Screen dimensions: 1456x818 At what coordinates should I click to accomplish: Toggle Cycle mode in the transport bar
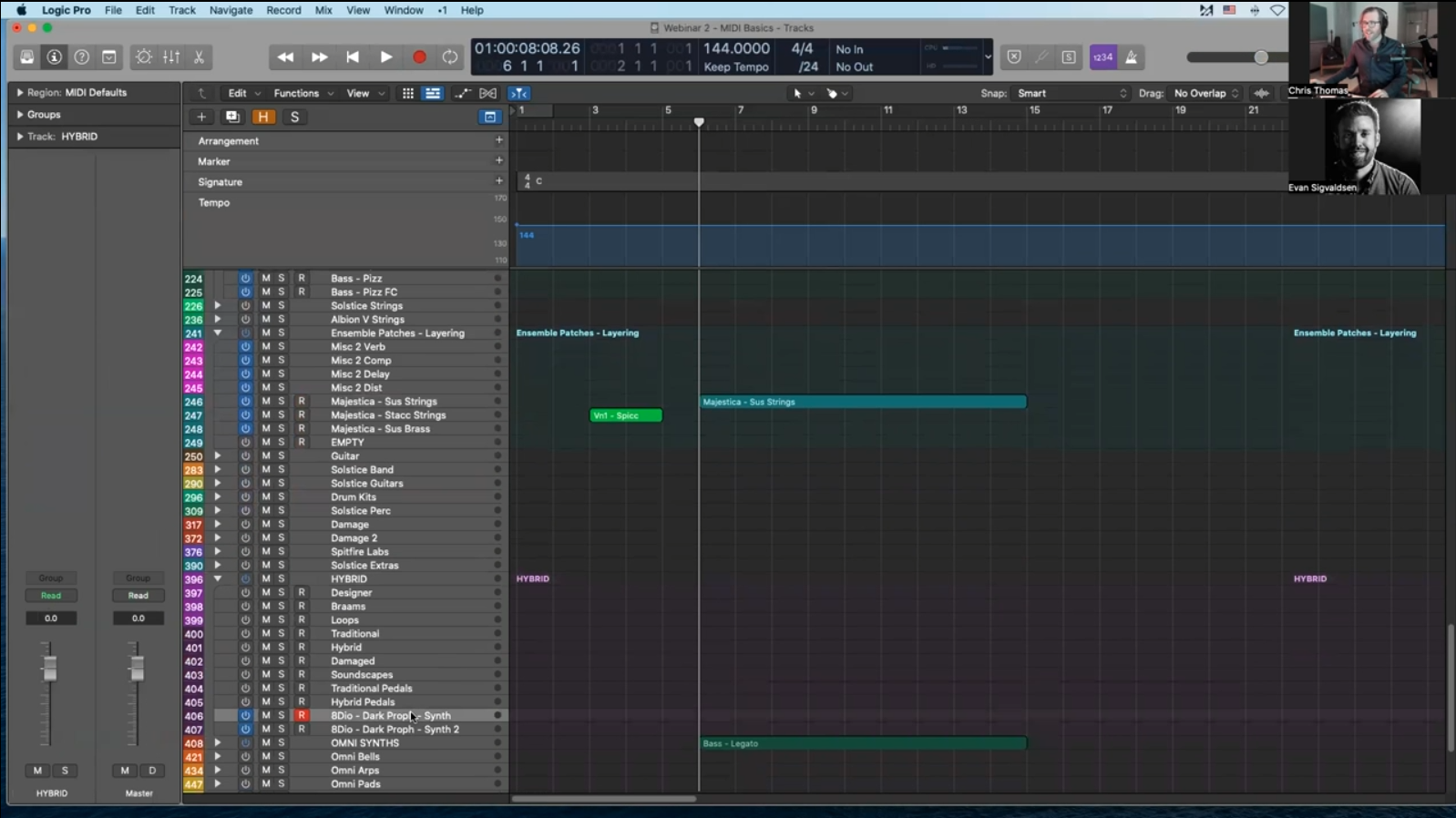pyautogui.click(x=450, y=57)
